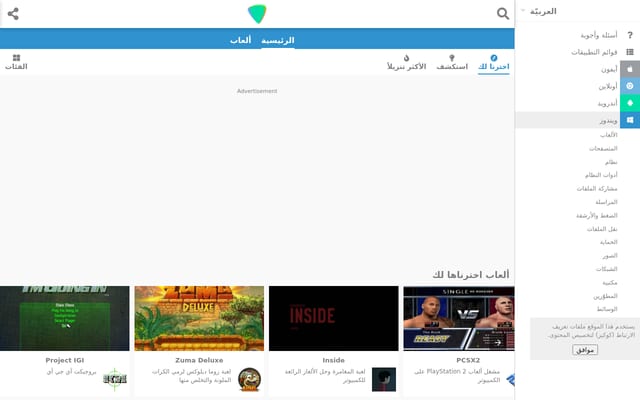
Task: Open الضغط والأرشفة category in sidebar
Action: click(597, 216)
